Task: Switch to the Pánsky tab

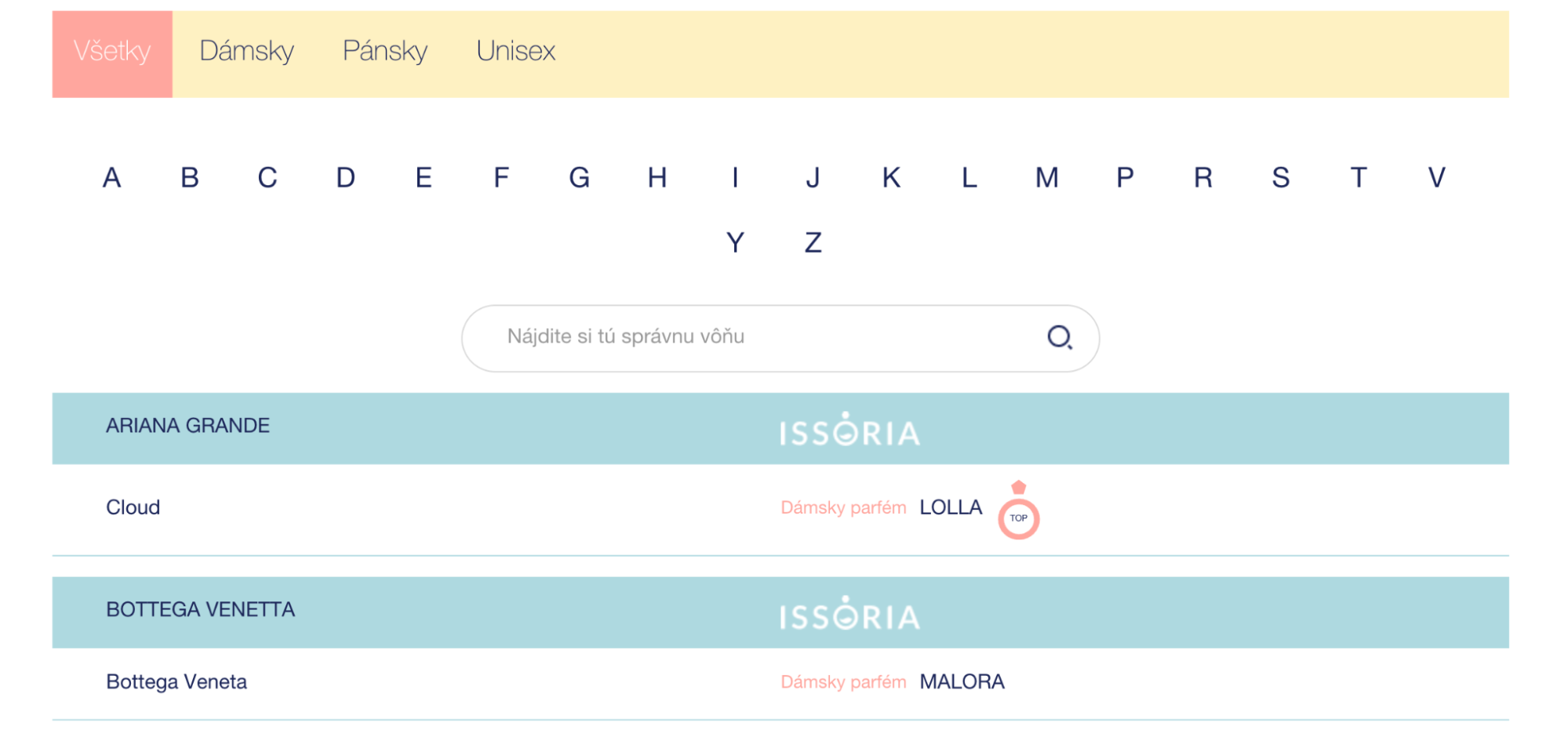Action: pyautogui.click(x=384, y=52)
